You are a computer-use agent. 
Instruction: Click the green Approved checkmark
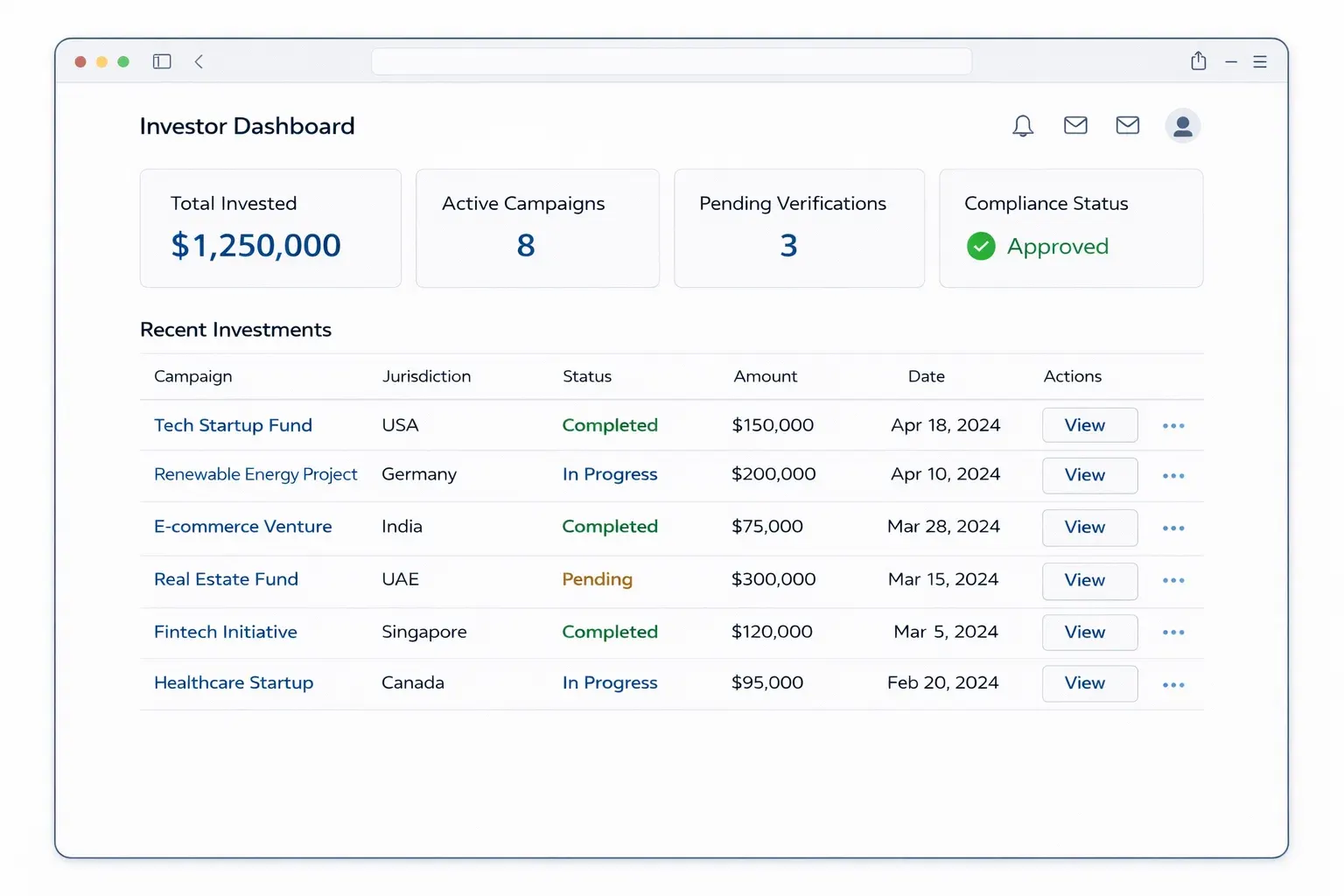[981, 246]
